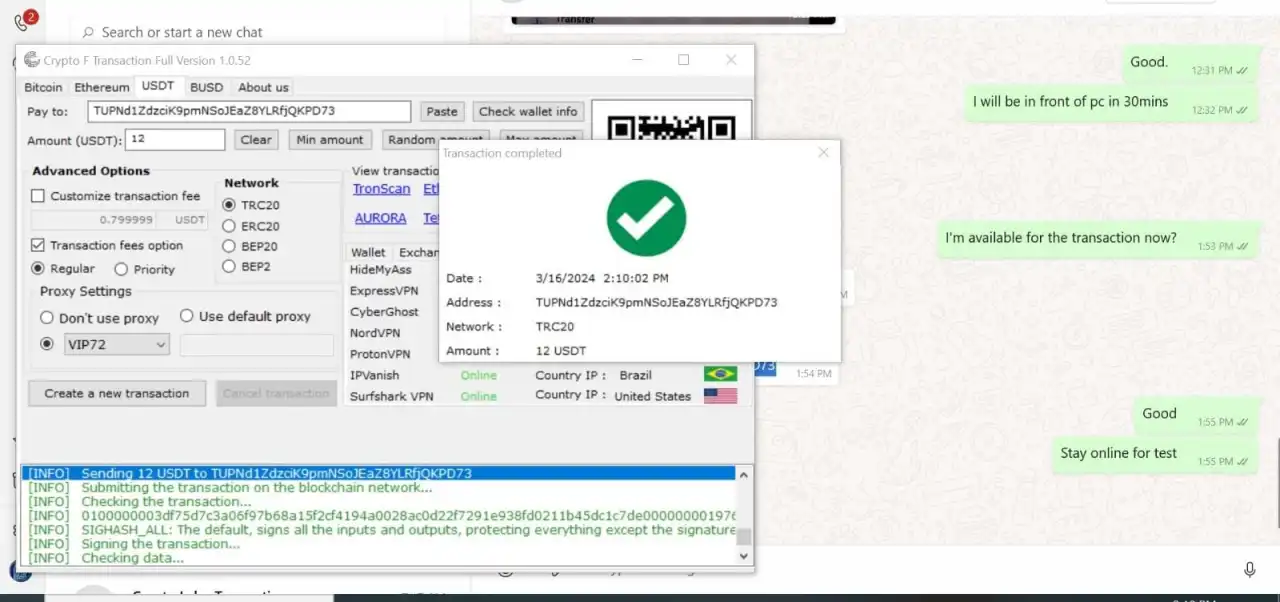Click the microphone voice message icon
The width and height of the screenshot is (1280, 602).
click(1249, 569)
